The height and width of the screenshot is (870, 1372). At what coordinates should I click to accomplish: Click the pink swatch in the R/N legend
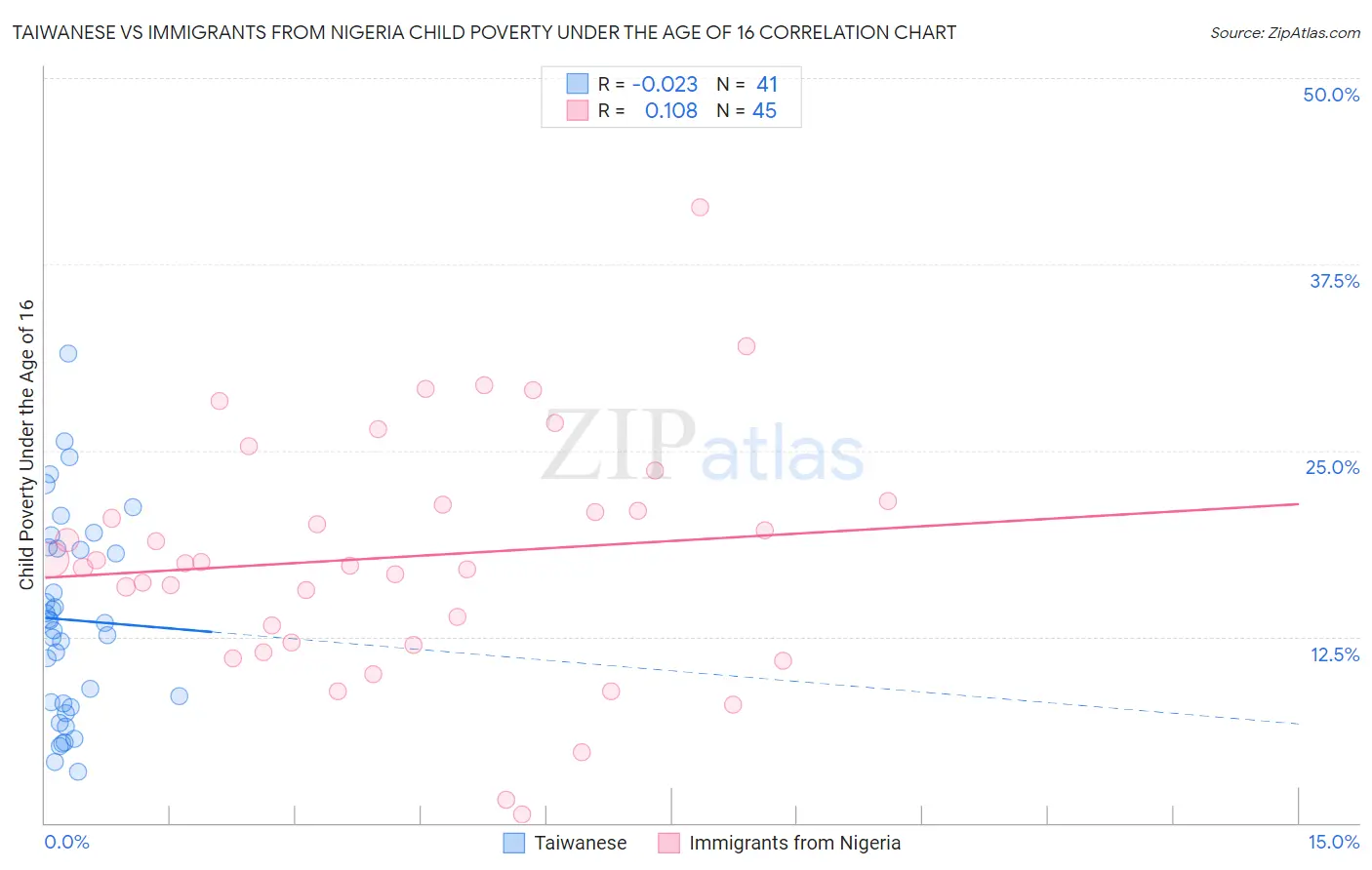(578, 111)
